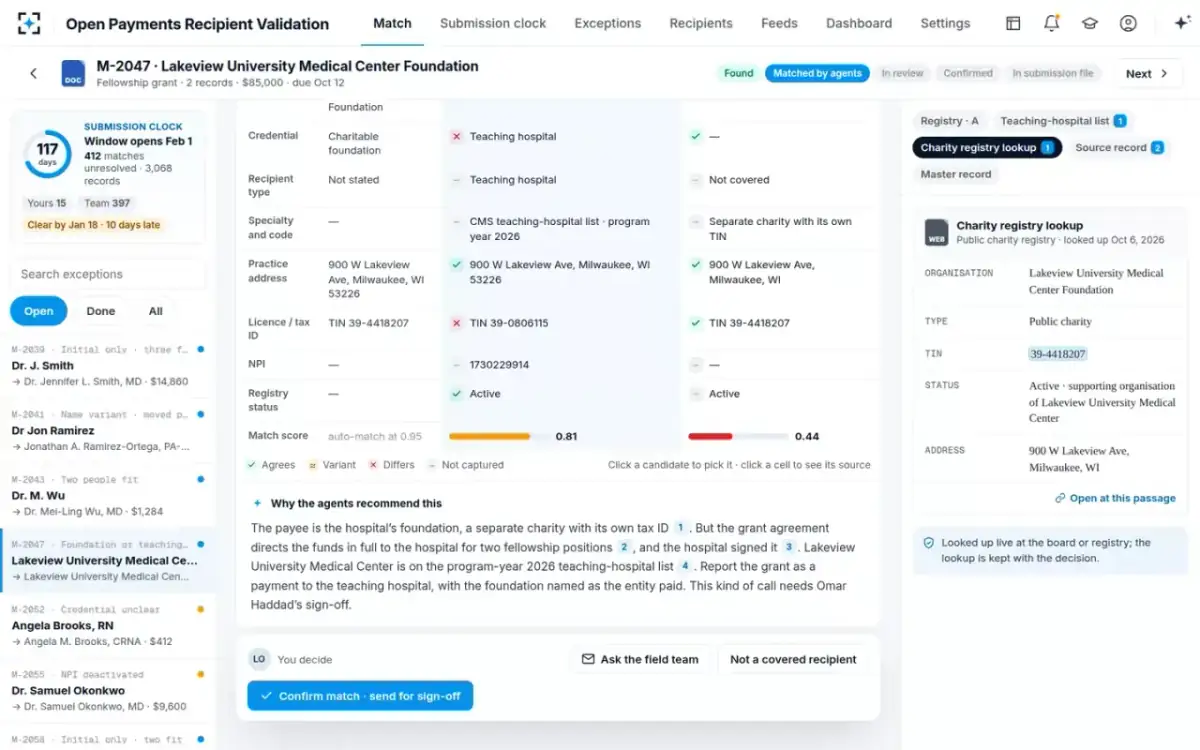Viewport: 1200px width, 750px height.
Task: Click Ask the field team
Action: pos(640,659)
